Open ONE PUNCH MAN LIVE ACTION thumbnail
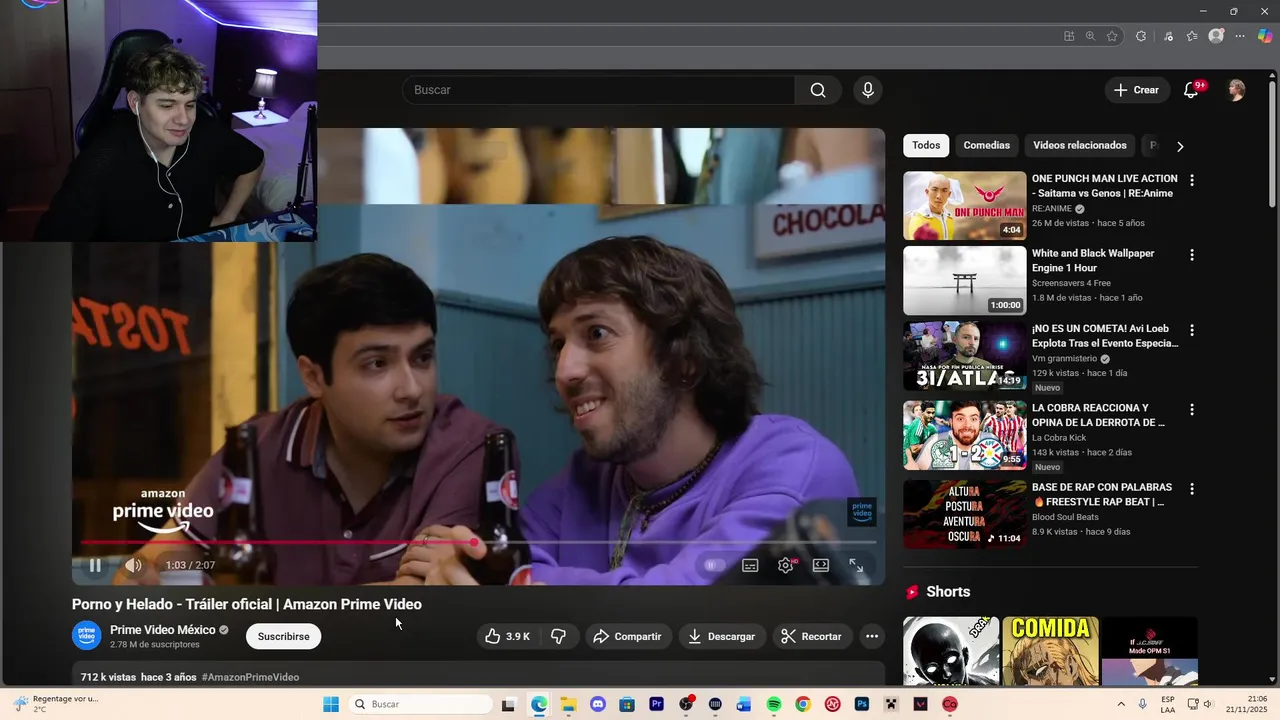This screenshot has width=1280, height=720. pyautogui.click(x=965, y=206)
